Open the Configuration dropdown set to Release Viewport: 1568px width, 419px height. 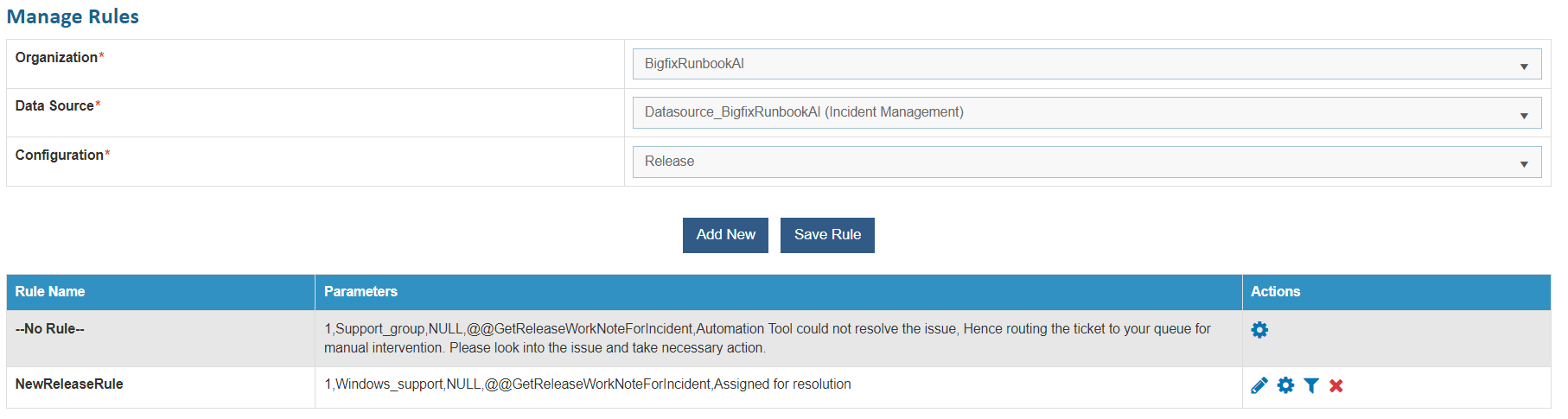[x=1087, y=162]
